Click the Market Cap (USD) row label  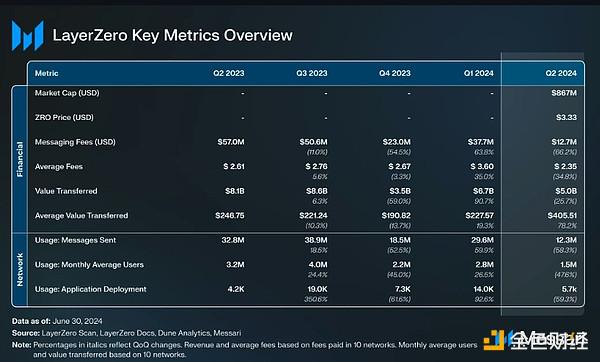(x=67, y=93)
